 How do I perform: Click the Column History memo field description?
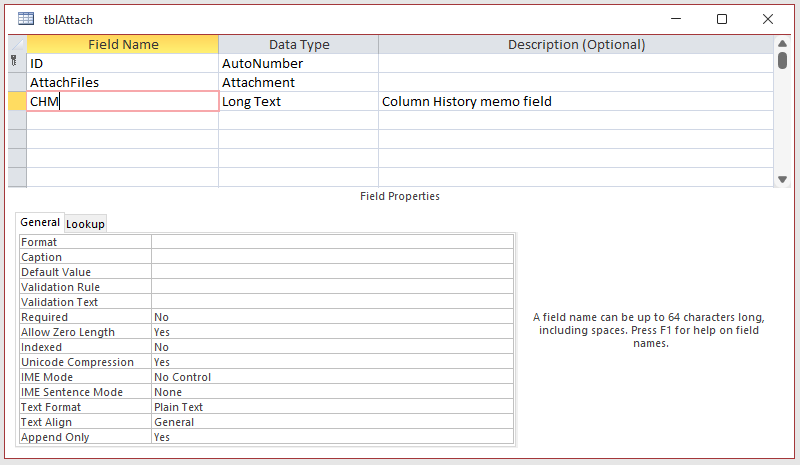point(576,101)
